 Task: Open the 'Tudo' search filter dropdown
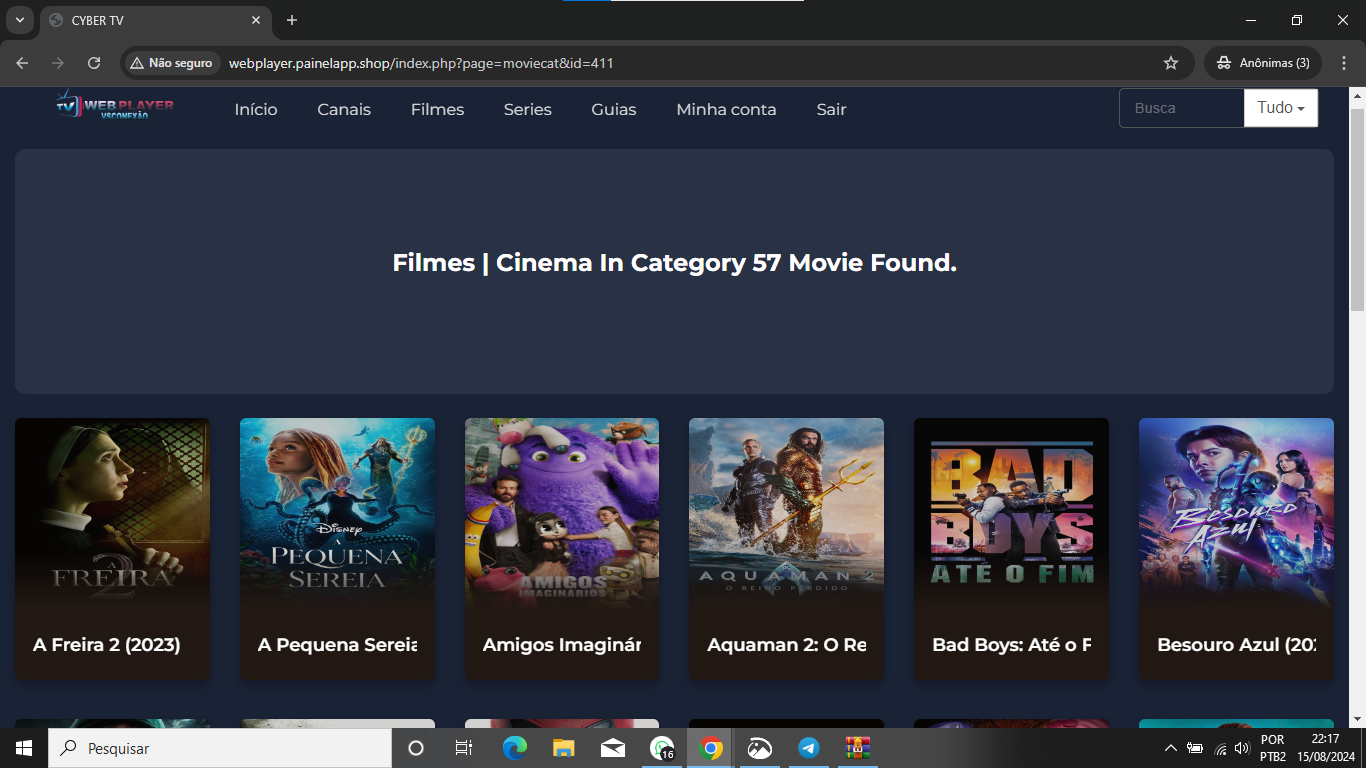click(1280, 108)
